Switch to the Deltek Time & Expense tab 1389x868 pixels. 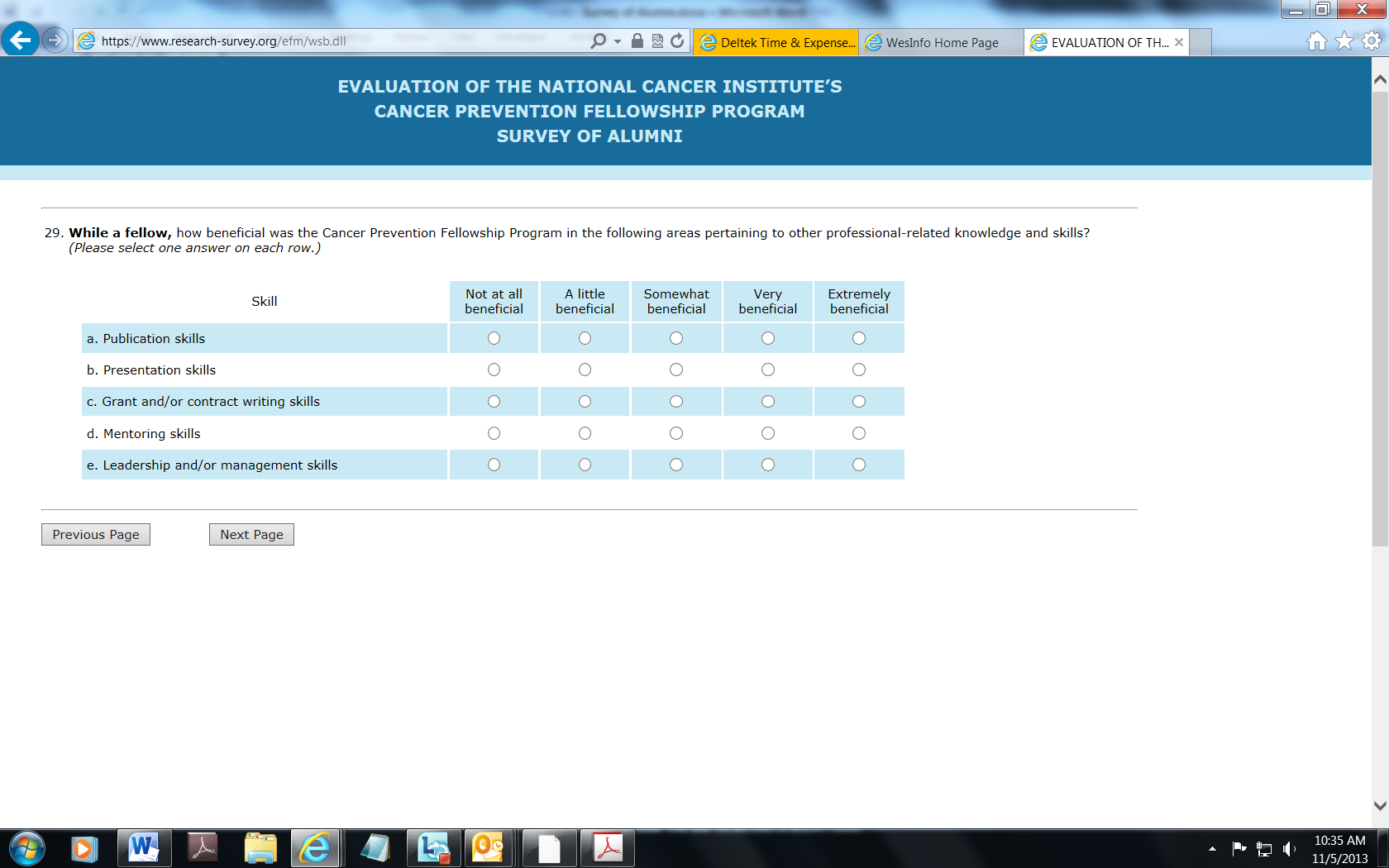pos(777,42)
